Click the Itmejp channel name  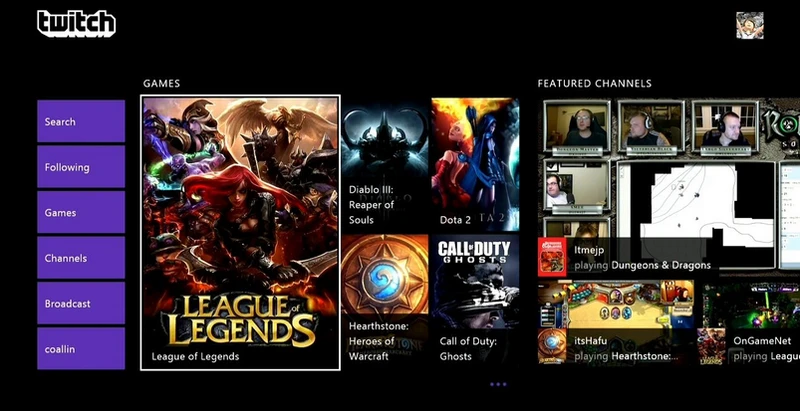coord(589,251)
